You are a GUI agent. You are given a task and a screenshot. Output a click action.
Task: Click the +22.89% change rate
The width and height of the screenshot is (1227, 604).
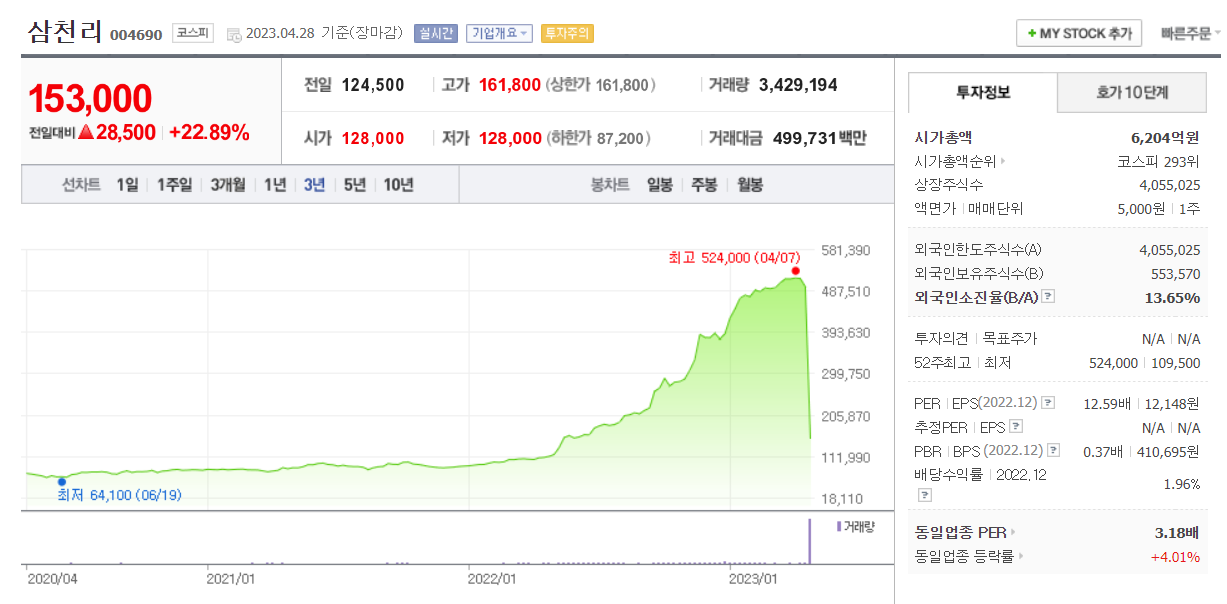click(209, 132)
